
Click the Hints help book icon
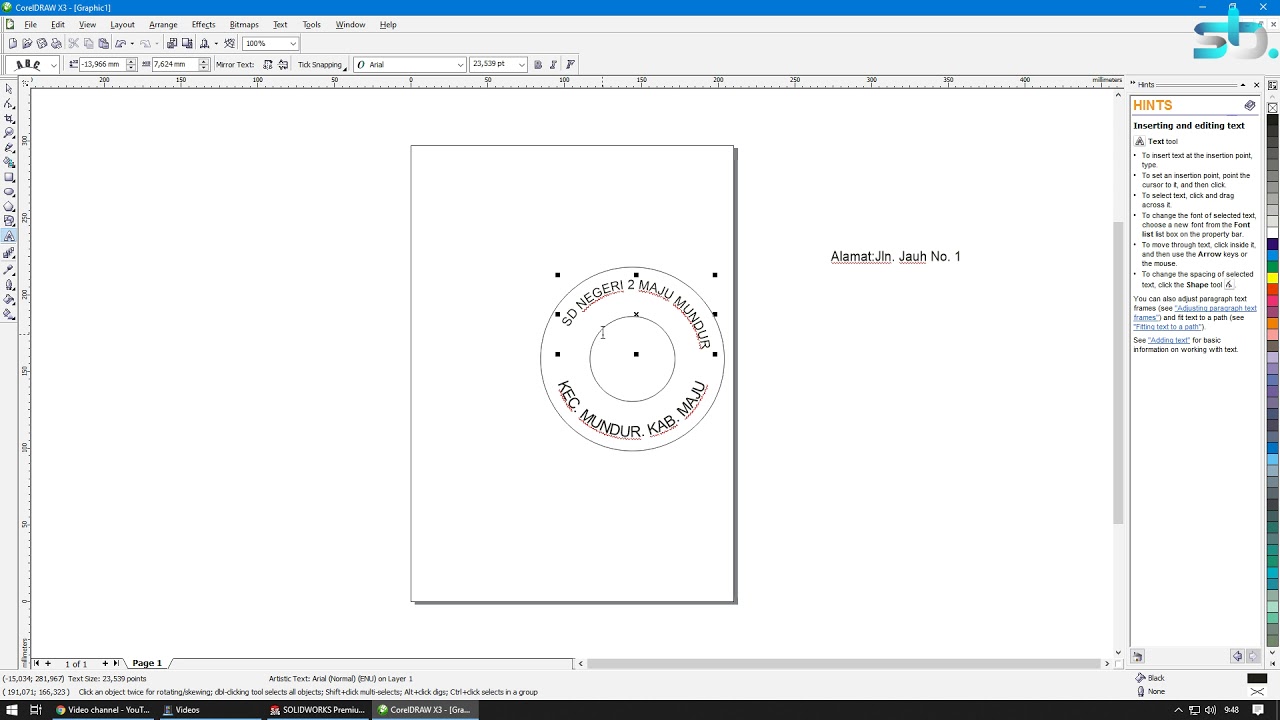pyautogui.click(x=1250, y=105)
